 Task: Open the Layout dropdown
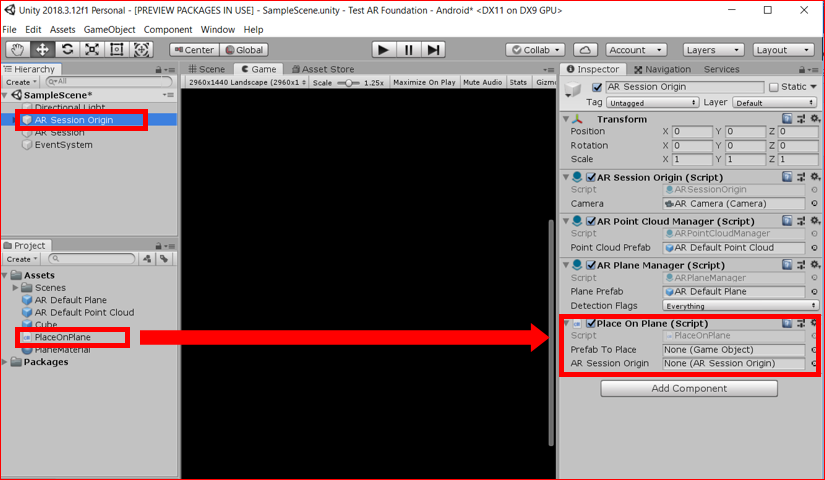coord(783,49)
